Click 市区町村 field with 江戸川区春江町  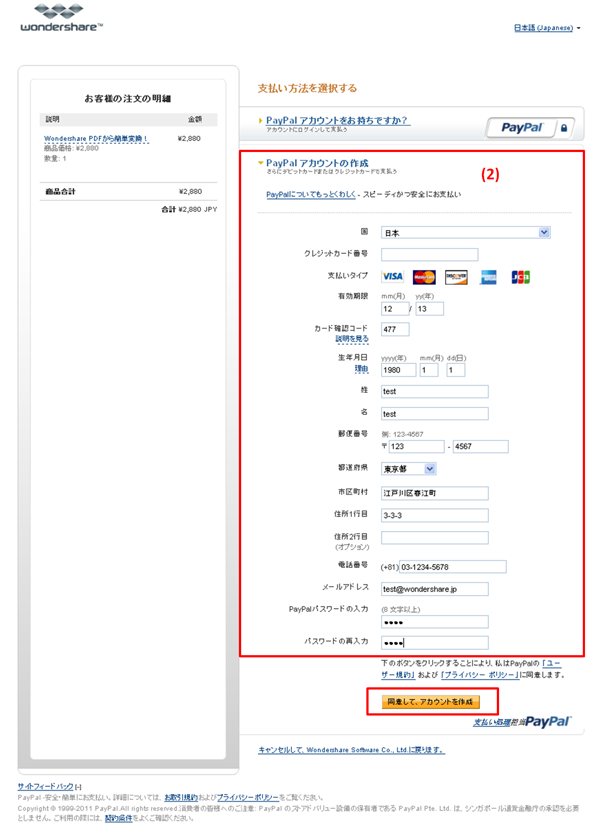pos(434,493)
